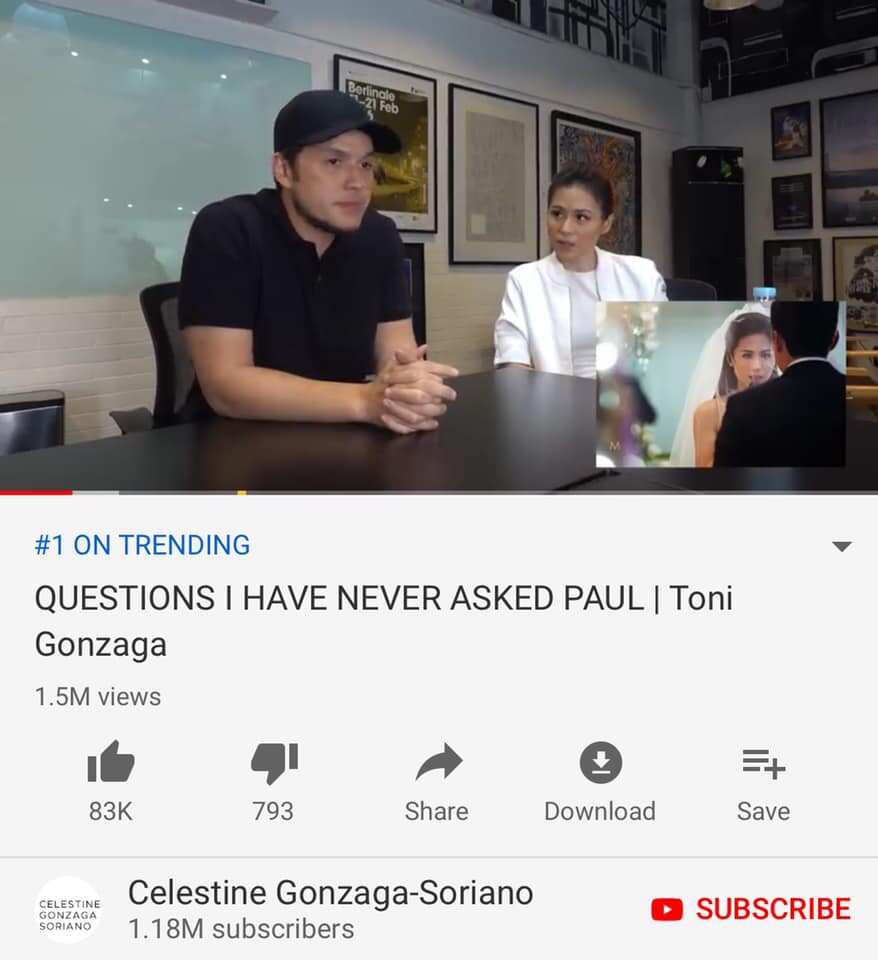Screen dimensions: 878x960
Task: Tap the video title Questions I Have Never Asked Paul
Action: pyautogui.click(x=383, y=621)
